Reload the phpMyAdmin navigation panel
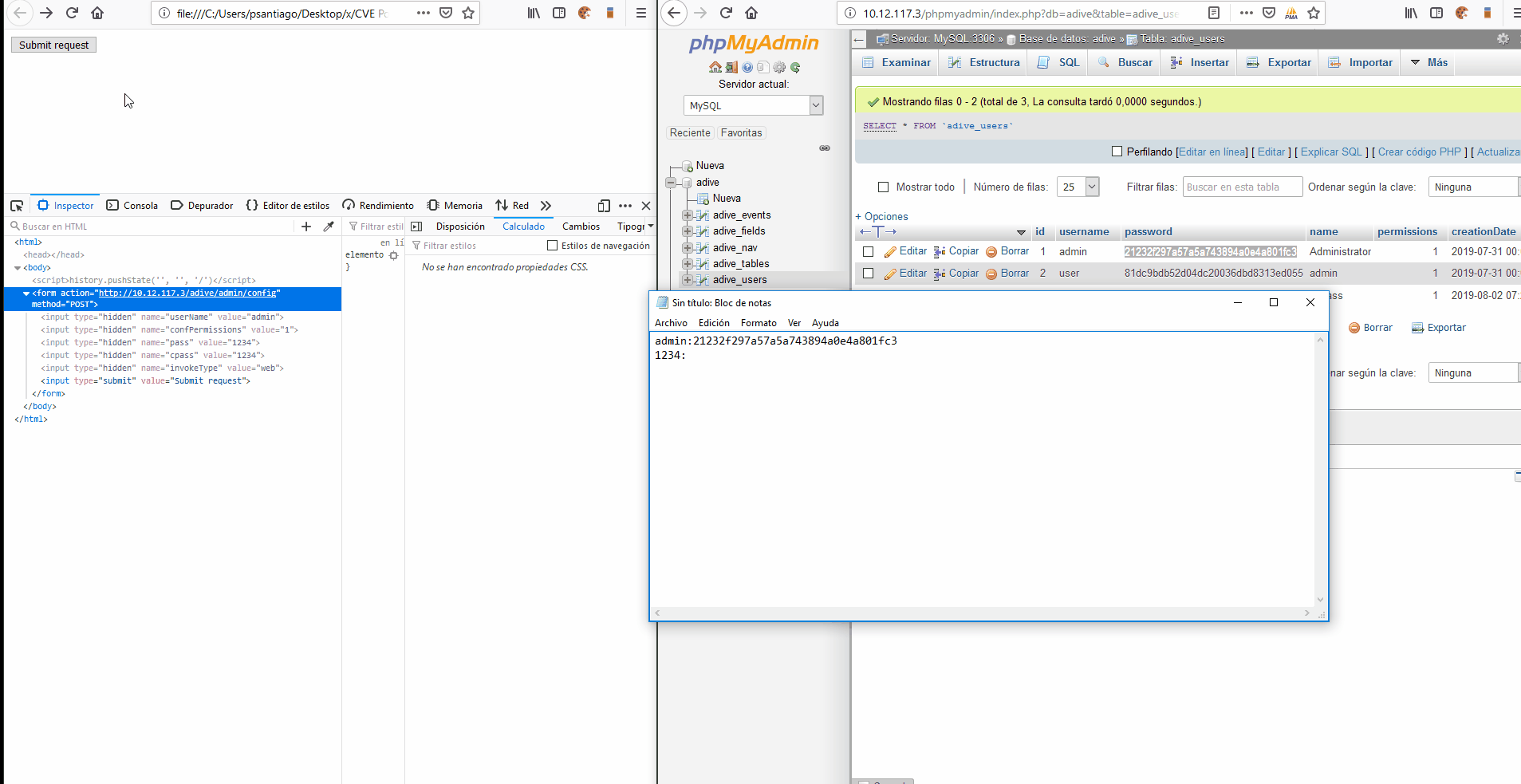 [x=795, y=68]
